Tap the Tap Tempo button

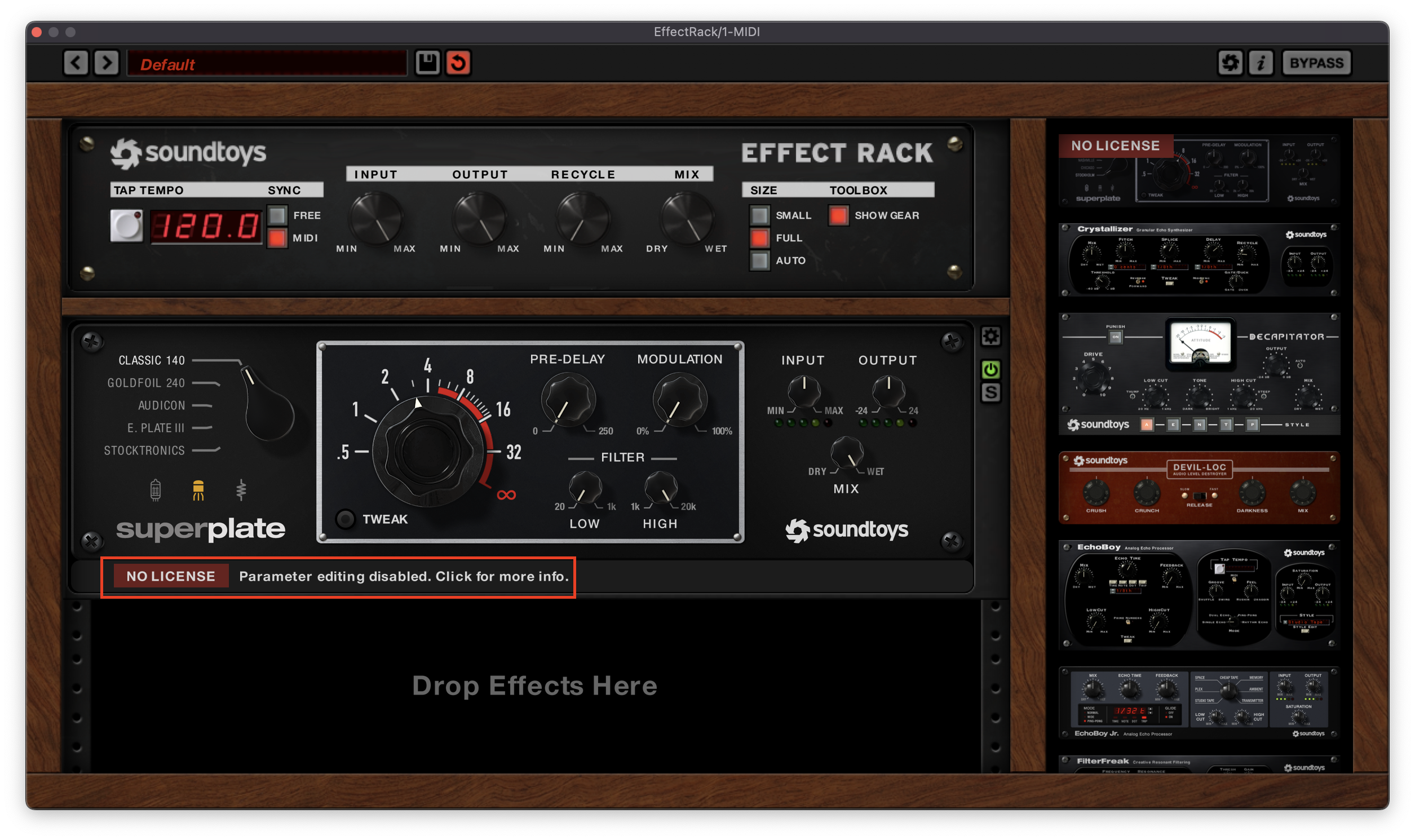pyautogui.click(x=126, y=227)
